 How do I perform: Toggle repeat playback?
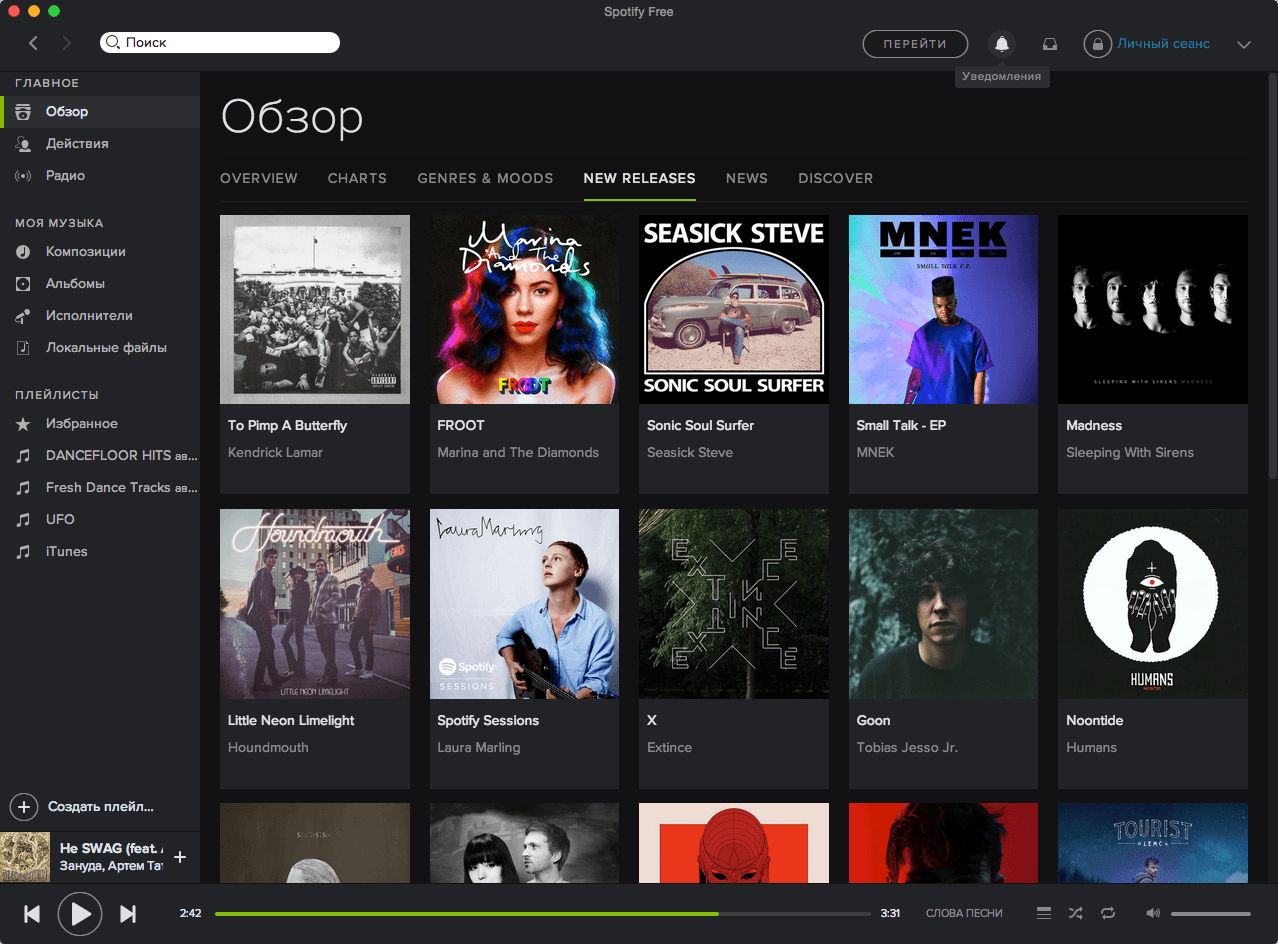1108,913
